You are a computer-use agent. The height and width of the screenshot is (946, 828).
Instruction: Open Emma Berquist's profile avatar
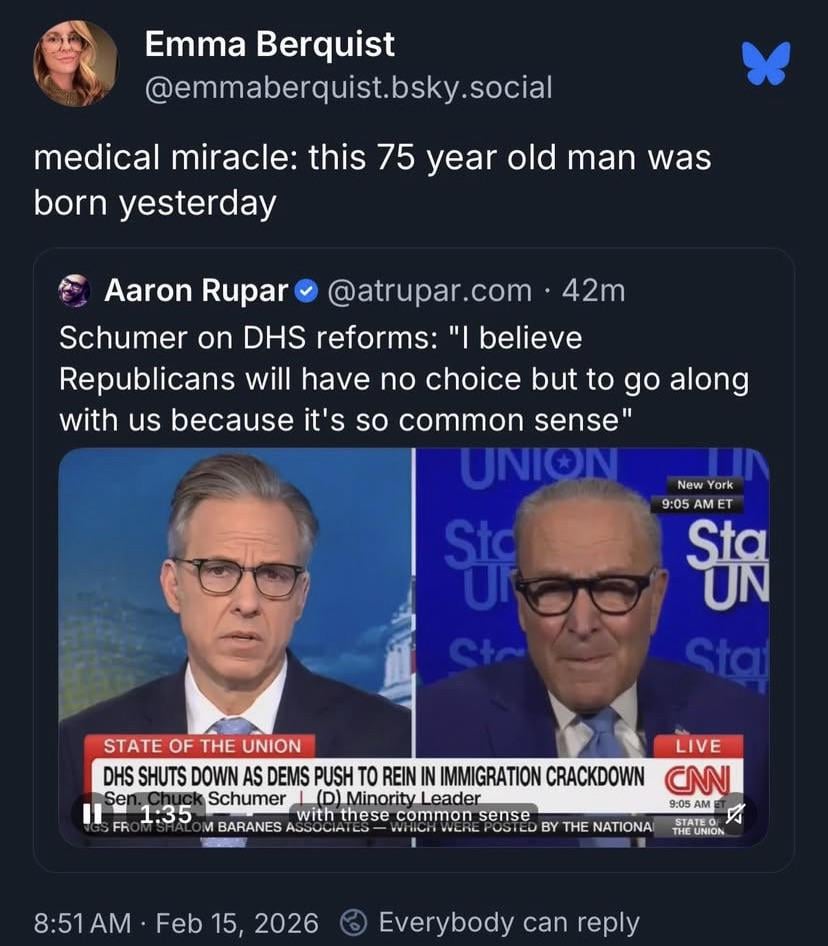76,63
